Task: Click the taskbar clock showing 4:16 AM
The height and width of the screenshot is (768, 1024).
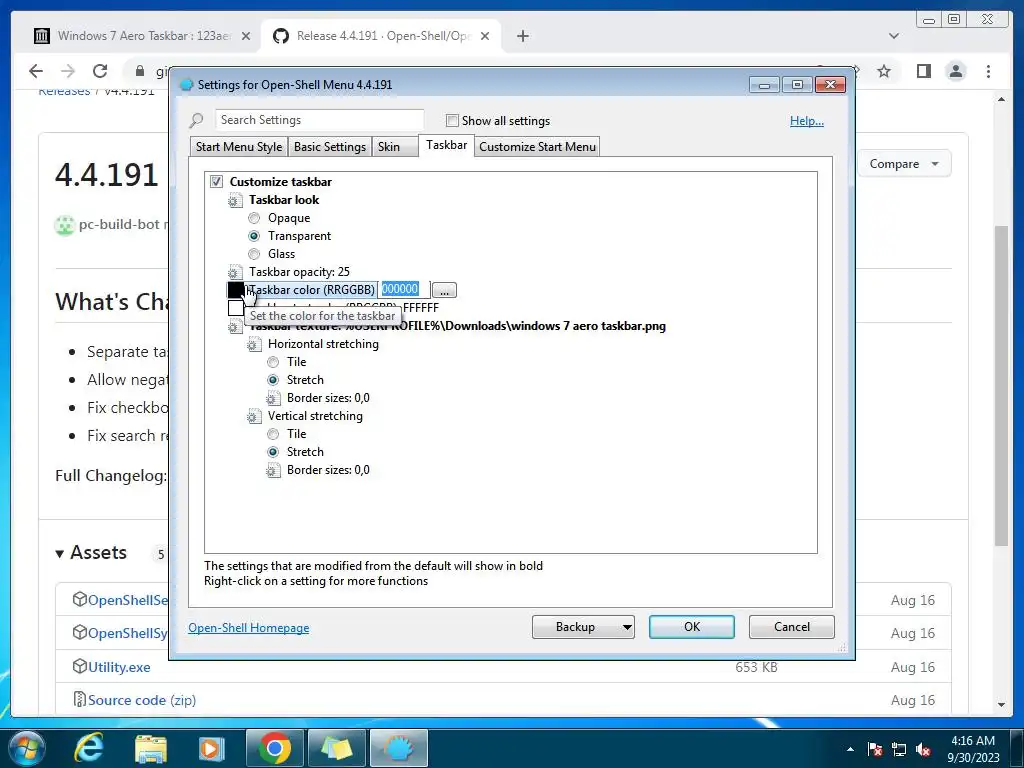Action: 973,749
